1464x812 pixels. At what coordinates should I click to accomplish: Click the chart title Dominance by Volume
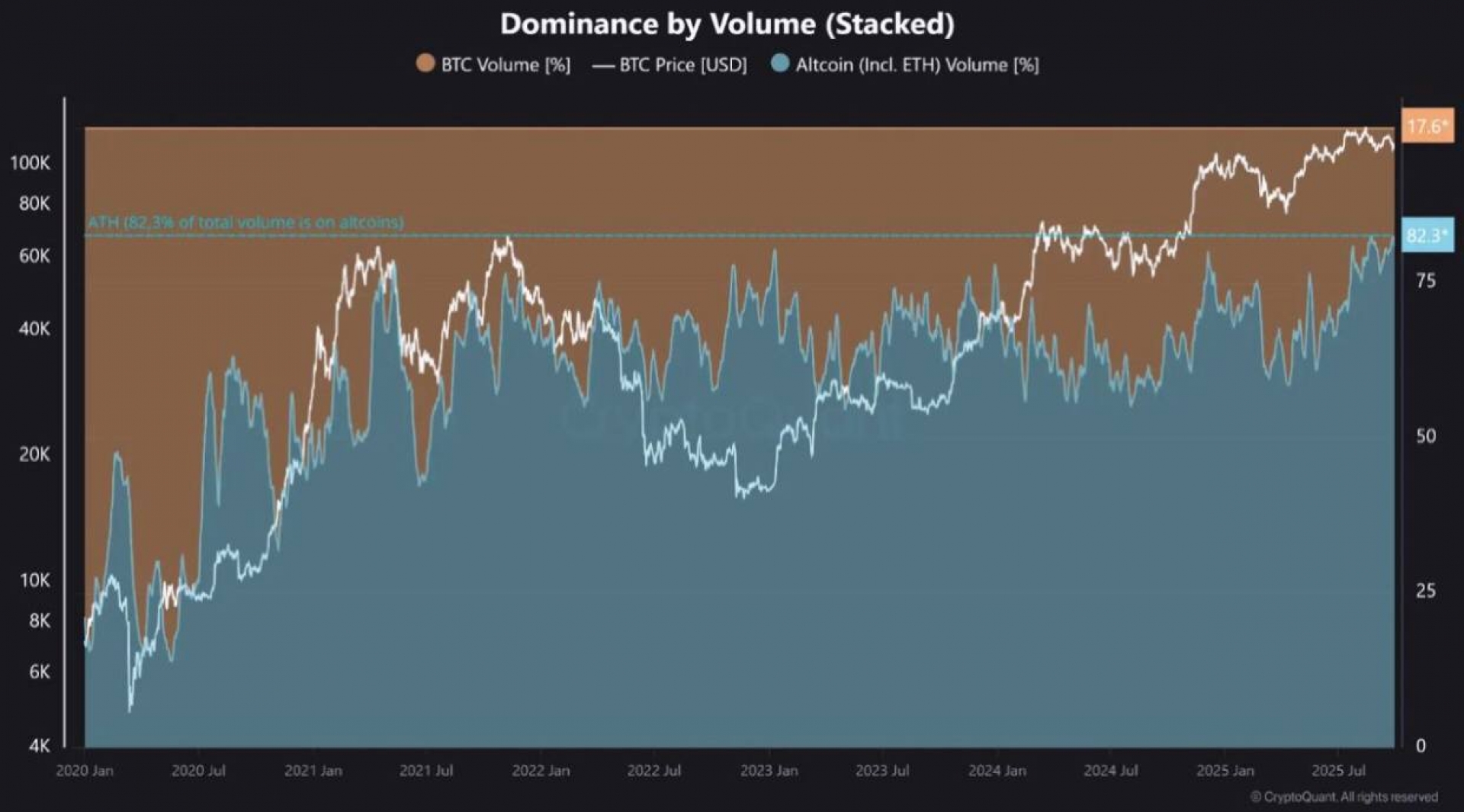point(727,24)
